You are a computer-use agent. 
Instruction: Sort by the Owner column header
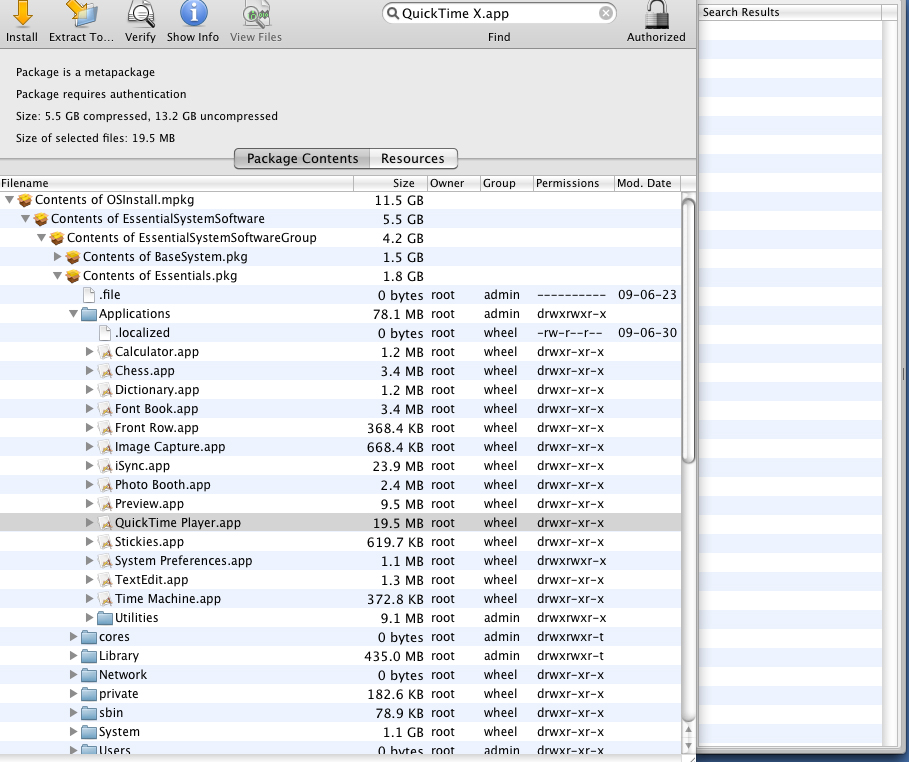coord(453,183)
